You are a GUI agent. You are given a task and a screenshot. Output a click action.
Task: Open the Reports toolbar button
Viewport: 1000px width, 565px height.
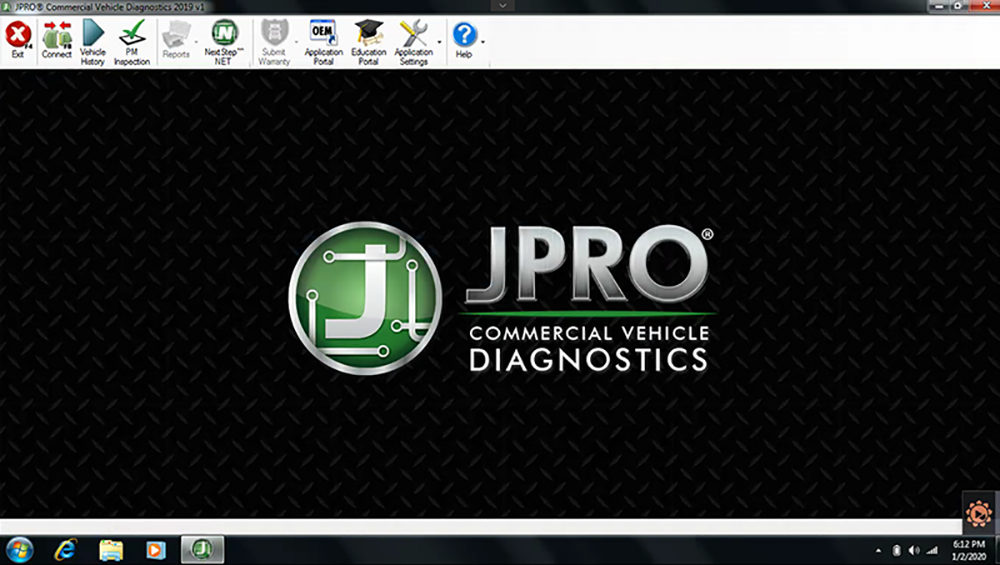(176, 40)
